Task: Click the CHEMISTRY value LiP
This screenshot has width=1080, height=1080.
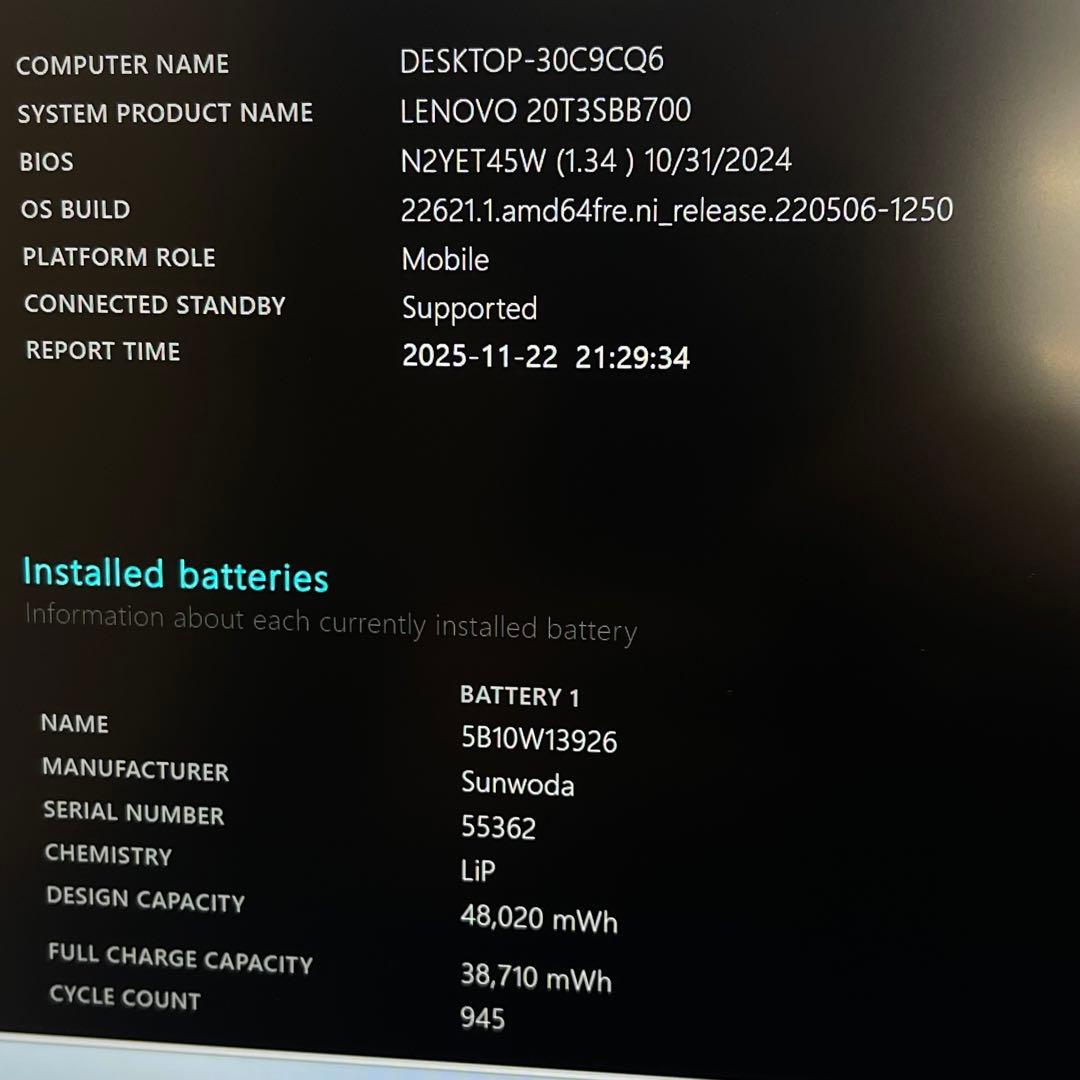Action: [478, 871]
